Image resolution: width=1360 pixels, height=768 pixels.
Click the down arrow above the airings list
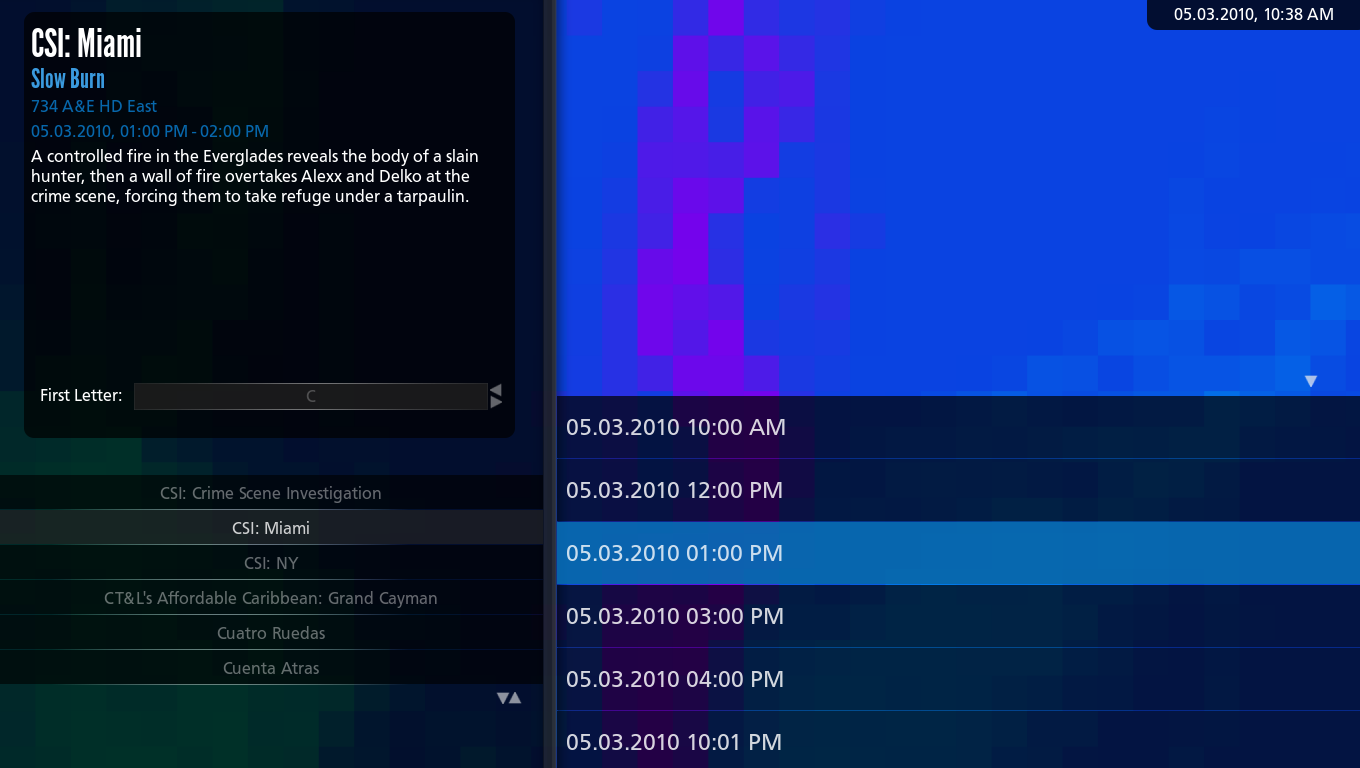click(1311, 381)
